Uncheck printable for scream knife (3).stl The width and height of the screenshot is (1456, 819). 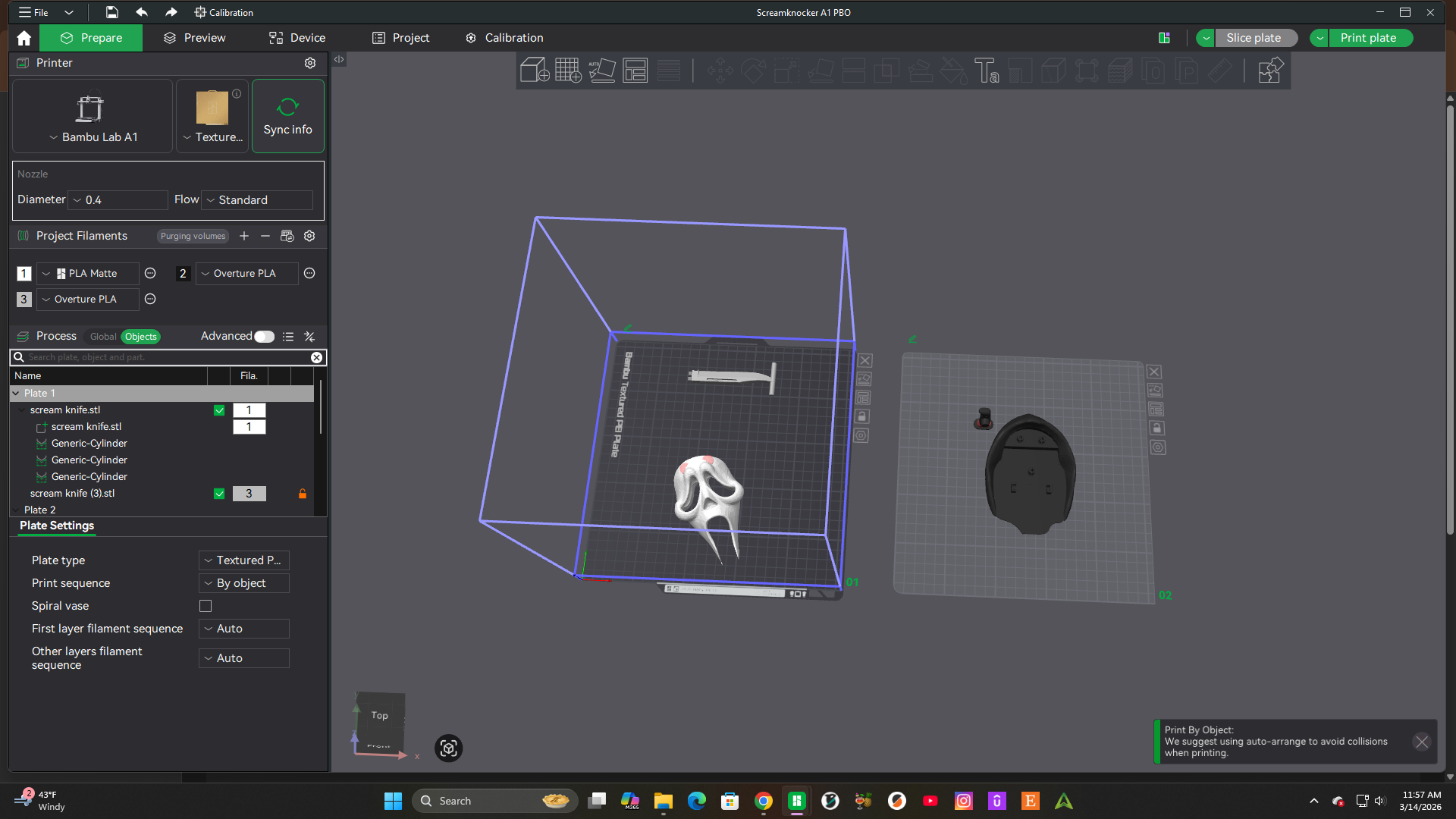pyautogui.click(x=219, y=494)
